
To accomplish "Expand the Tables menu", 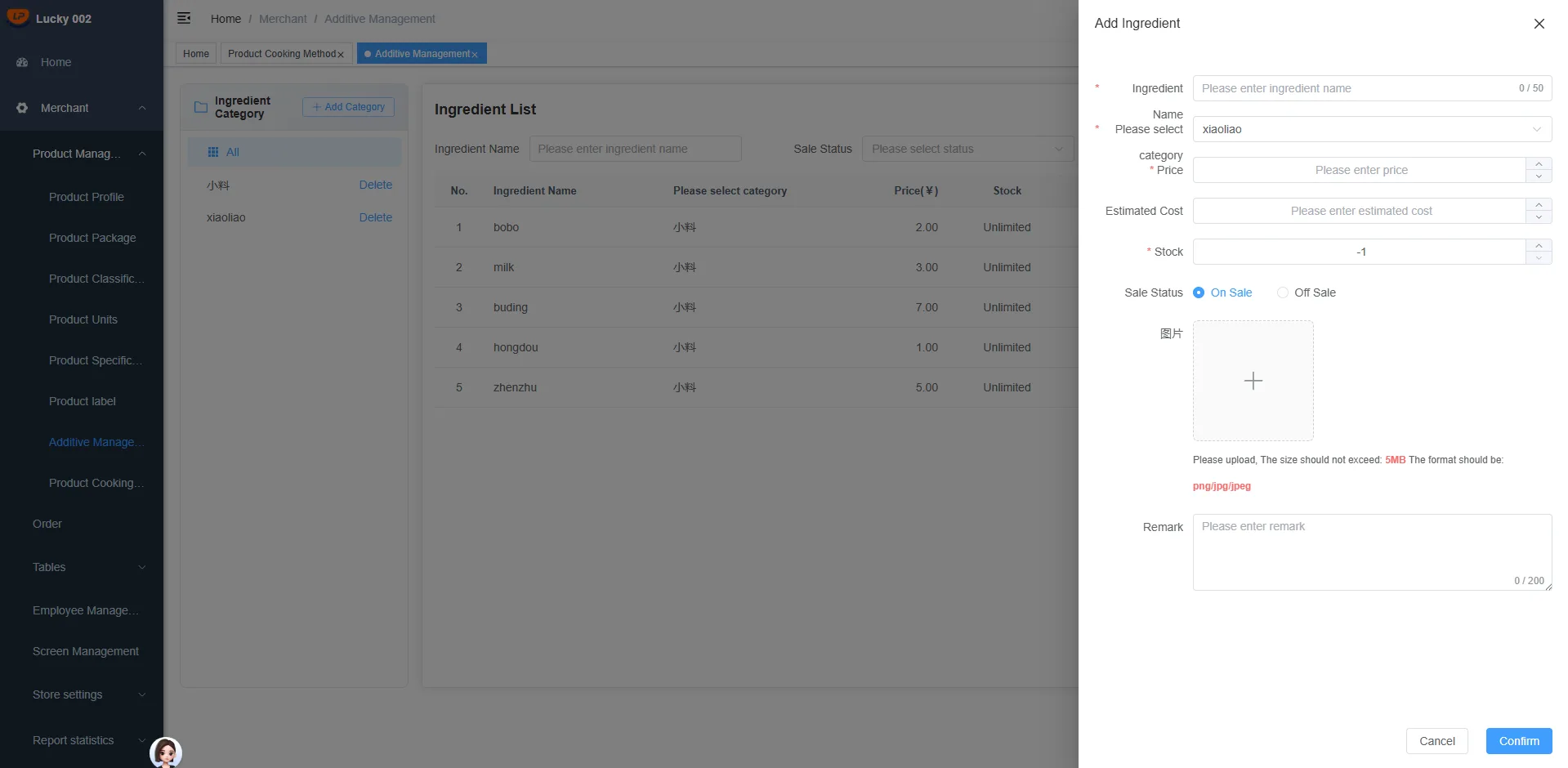I will click(82, 567).
